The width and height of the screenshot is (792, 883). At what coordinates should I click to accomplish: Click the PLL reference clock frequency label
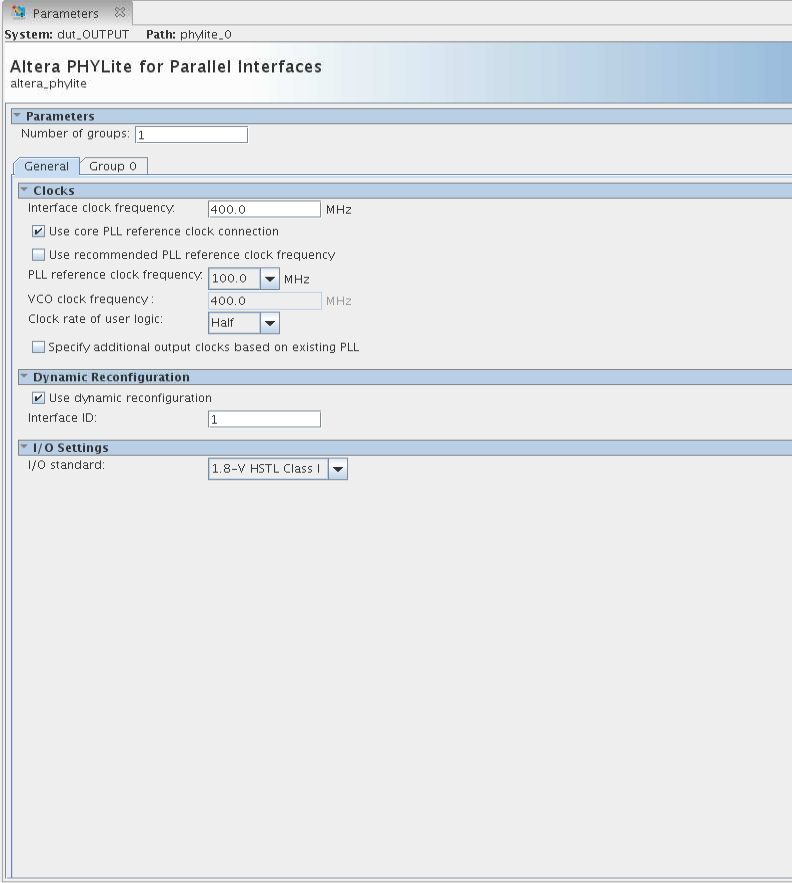[115, 275]
